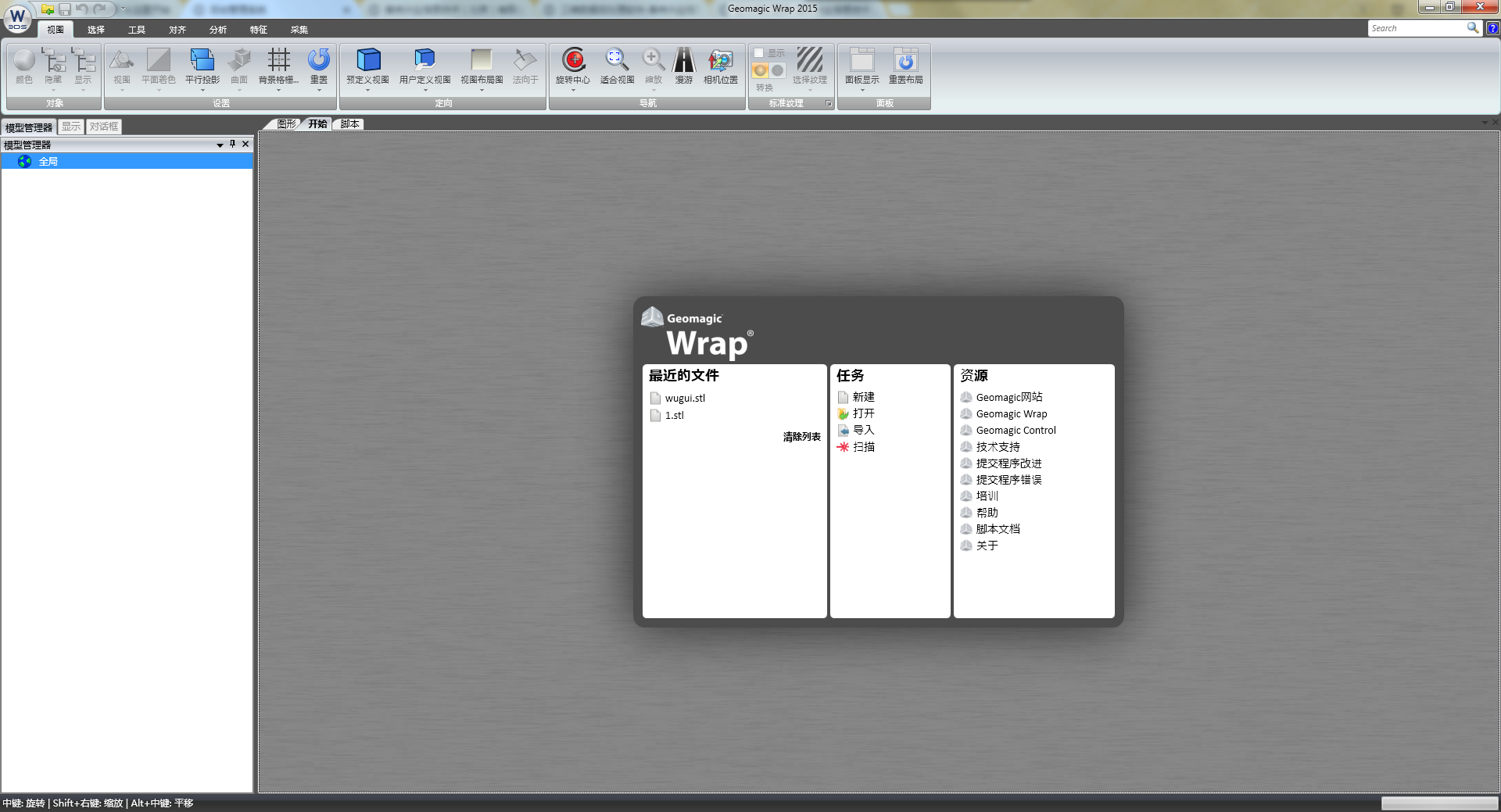This screenshot has height=812, width=1501.
Task: Open the Geomagic网站 resource link
Action: click(1008, 397)
